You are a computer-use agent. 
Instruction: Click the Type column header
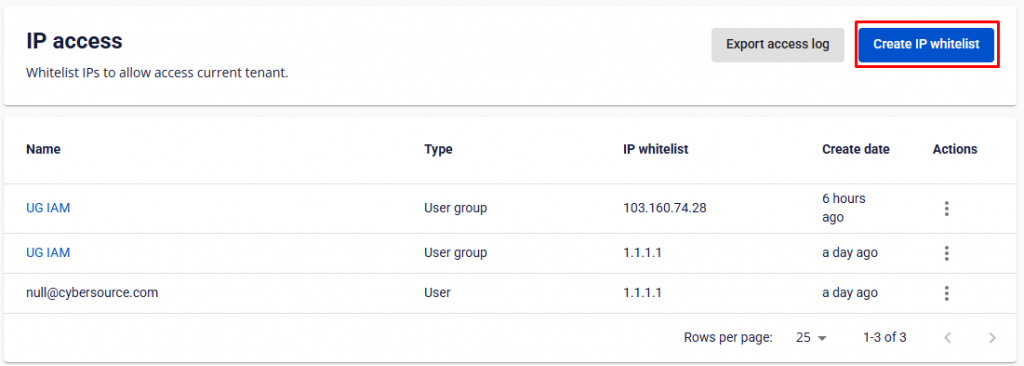[x=438, y=149]
